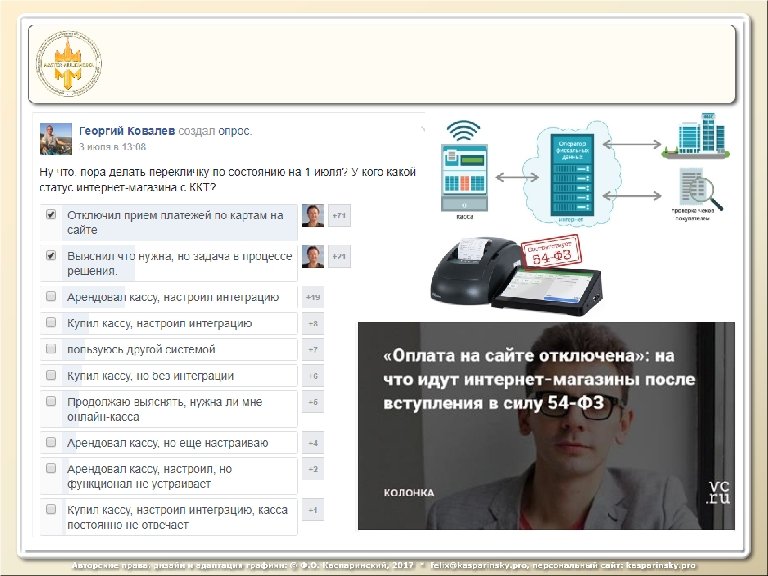Image resolution: width=768 pixels, height=576 pixels.
Task: Check 'Продолжаю выяснять, нужна ли' option
Action: pos(51,401)
